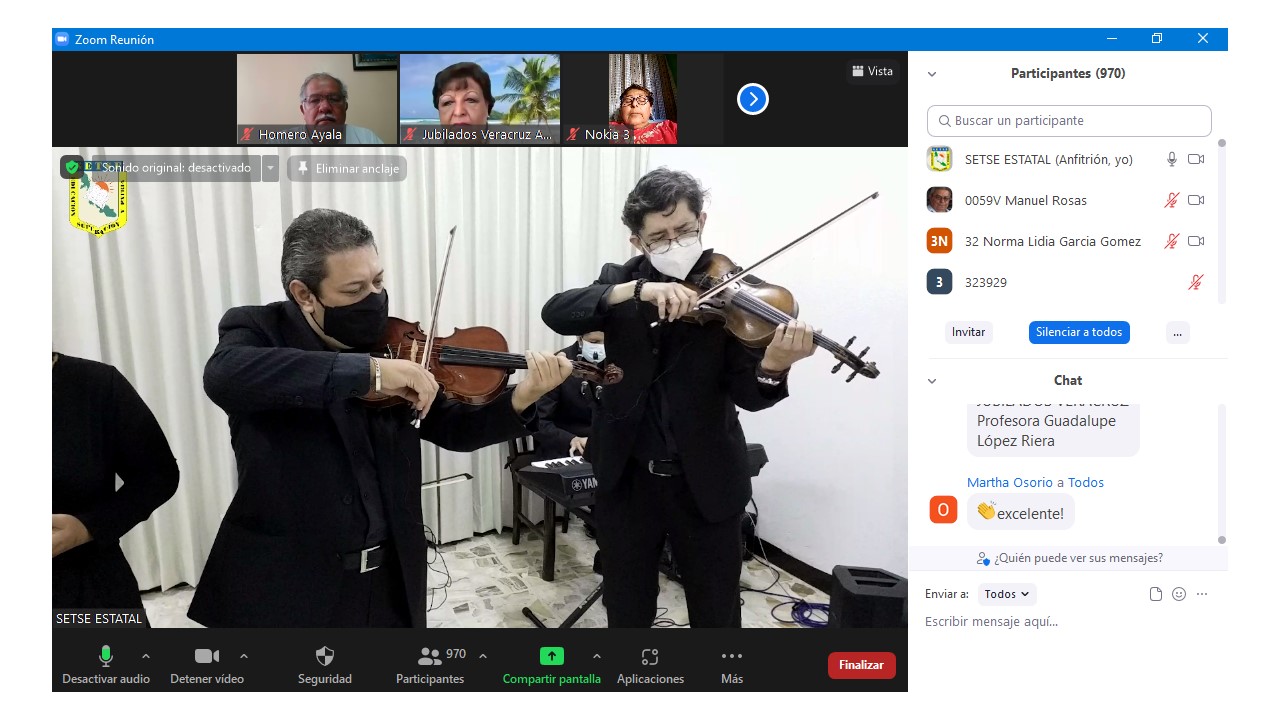Screen dimensions: 1280x720
Task: Open original sound dropdown arrow
Action: click(x=270, y=168)
